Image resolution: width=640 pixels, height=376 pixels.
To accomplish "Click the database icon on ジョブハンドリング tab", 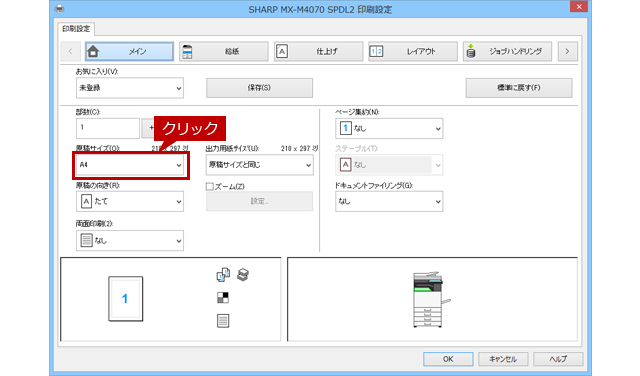I will [471, 51].
